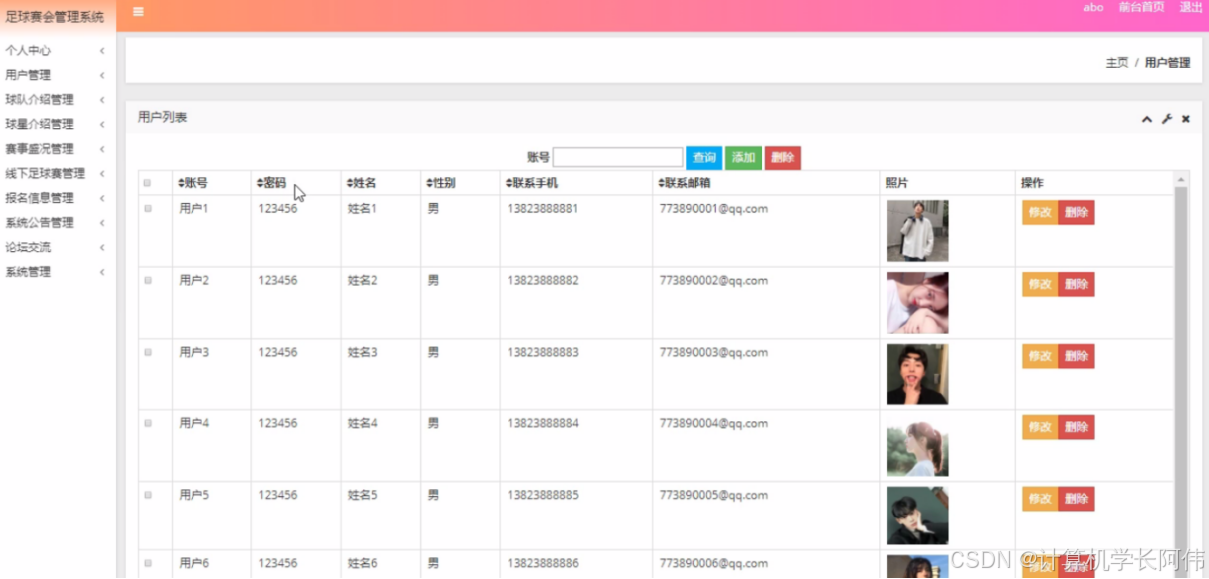1209x579 pixels.
Task: Expand 系统管理 sidebar menu
Action: [55, 272]
